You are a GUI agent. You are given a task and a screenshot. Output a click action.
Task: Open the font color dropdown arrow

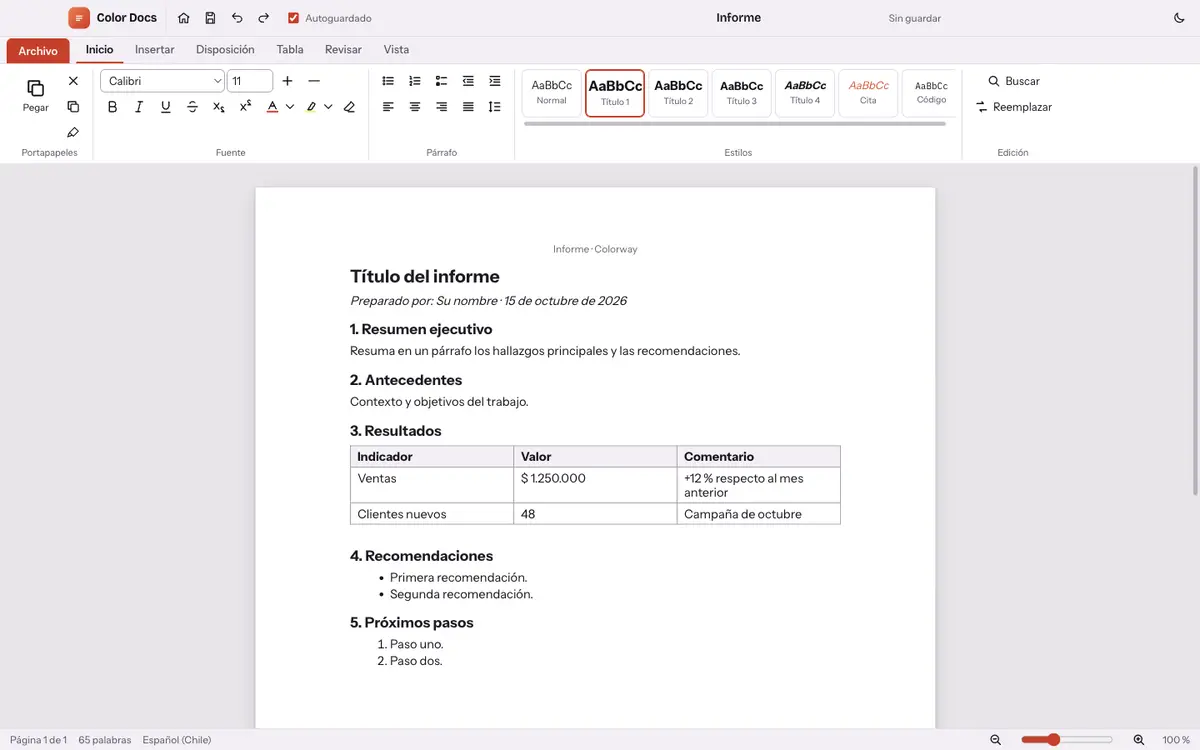pyautogui.click(x=290, y=107)
